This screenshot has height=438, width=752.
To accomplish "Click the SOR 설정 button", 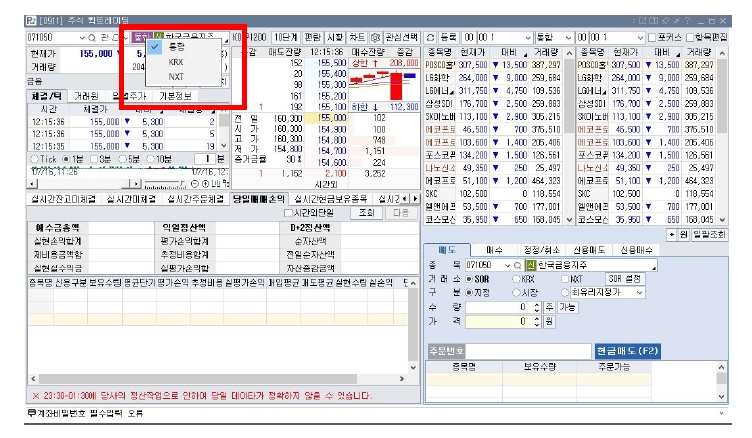I will 624,279.
